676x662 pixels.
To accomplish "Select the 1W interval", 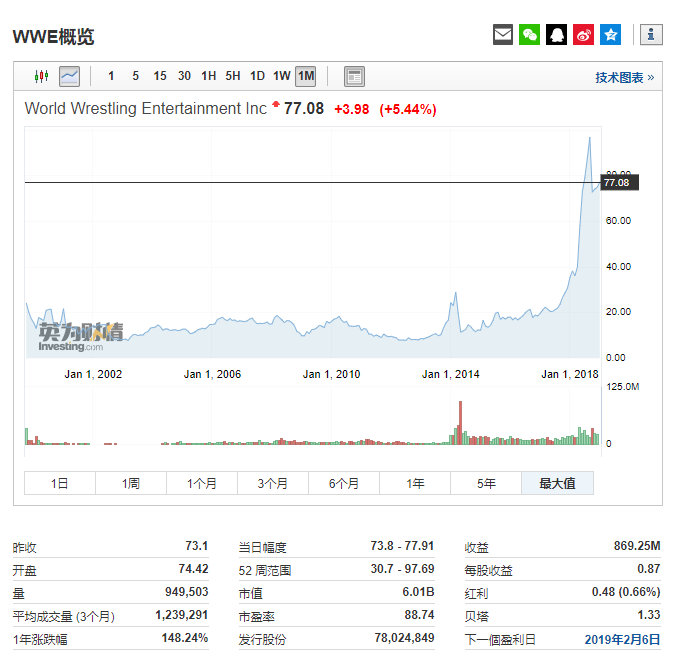I will pos(282,76).
